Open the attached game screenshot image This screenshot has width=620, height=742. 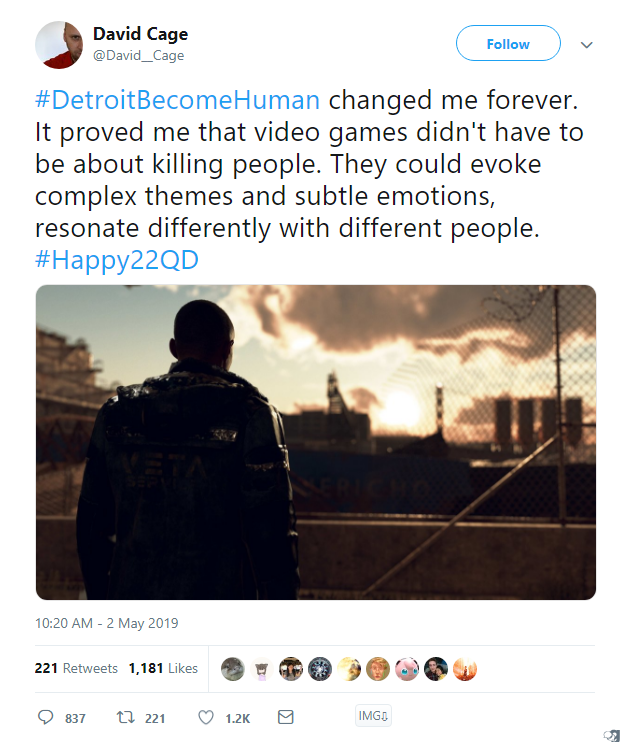pyautogui.click(x=316, y=442)
